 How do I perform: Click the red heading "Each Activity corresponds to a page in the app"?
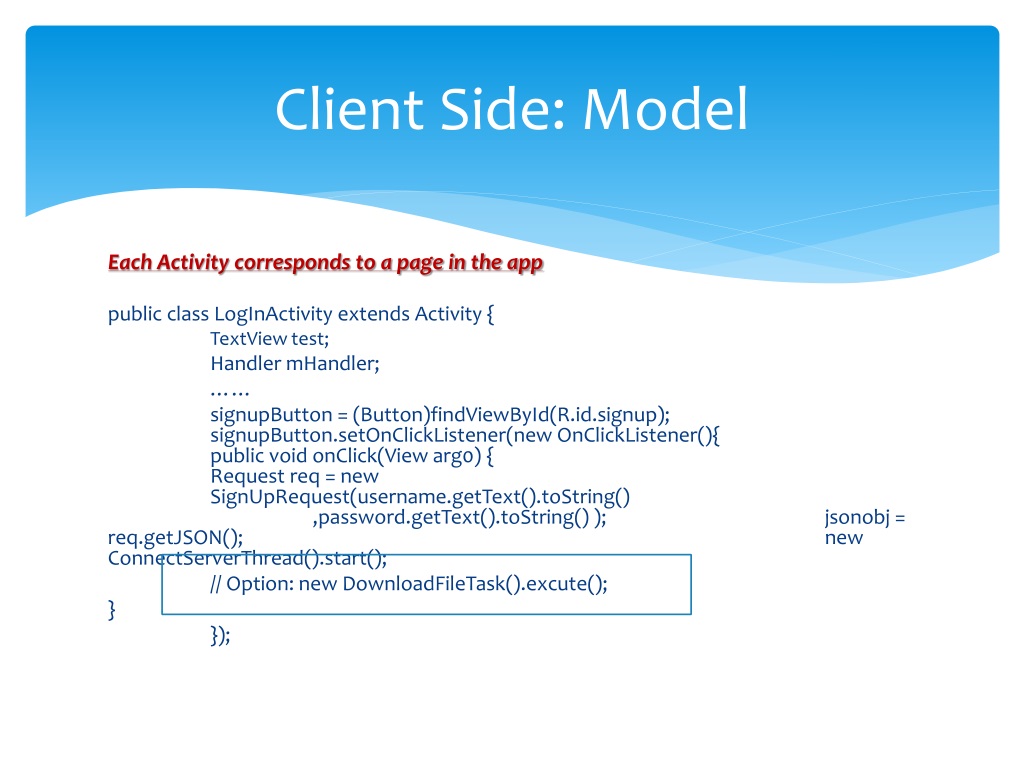(325, 263)
